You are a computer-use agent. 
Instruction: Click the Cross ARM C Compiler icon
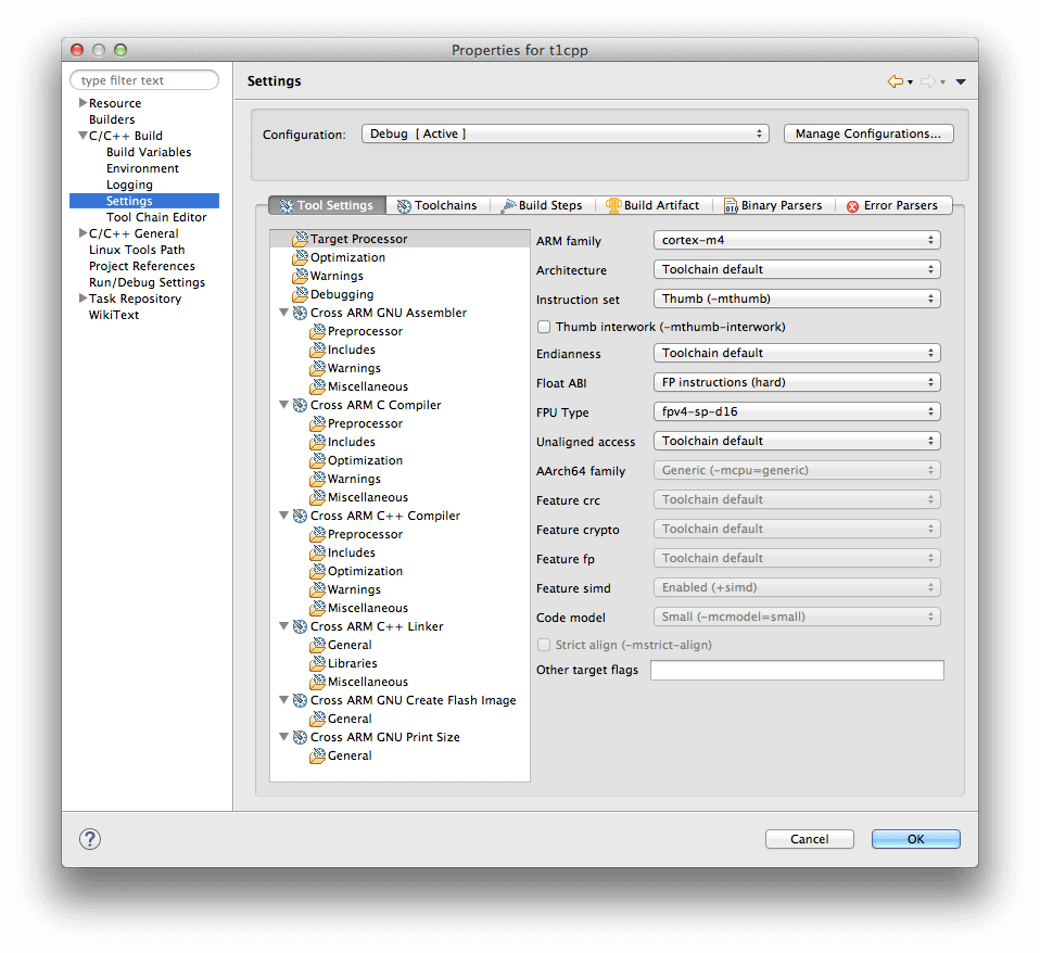click(x=299, y=405)
